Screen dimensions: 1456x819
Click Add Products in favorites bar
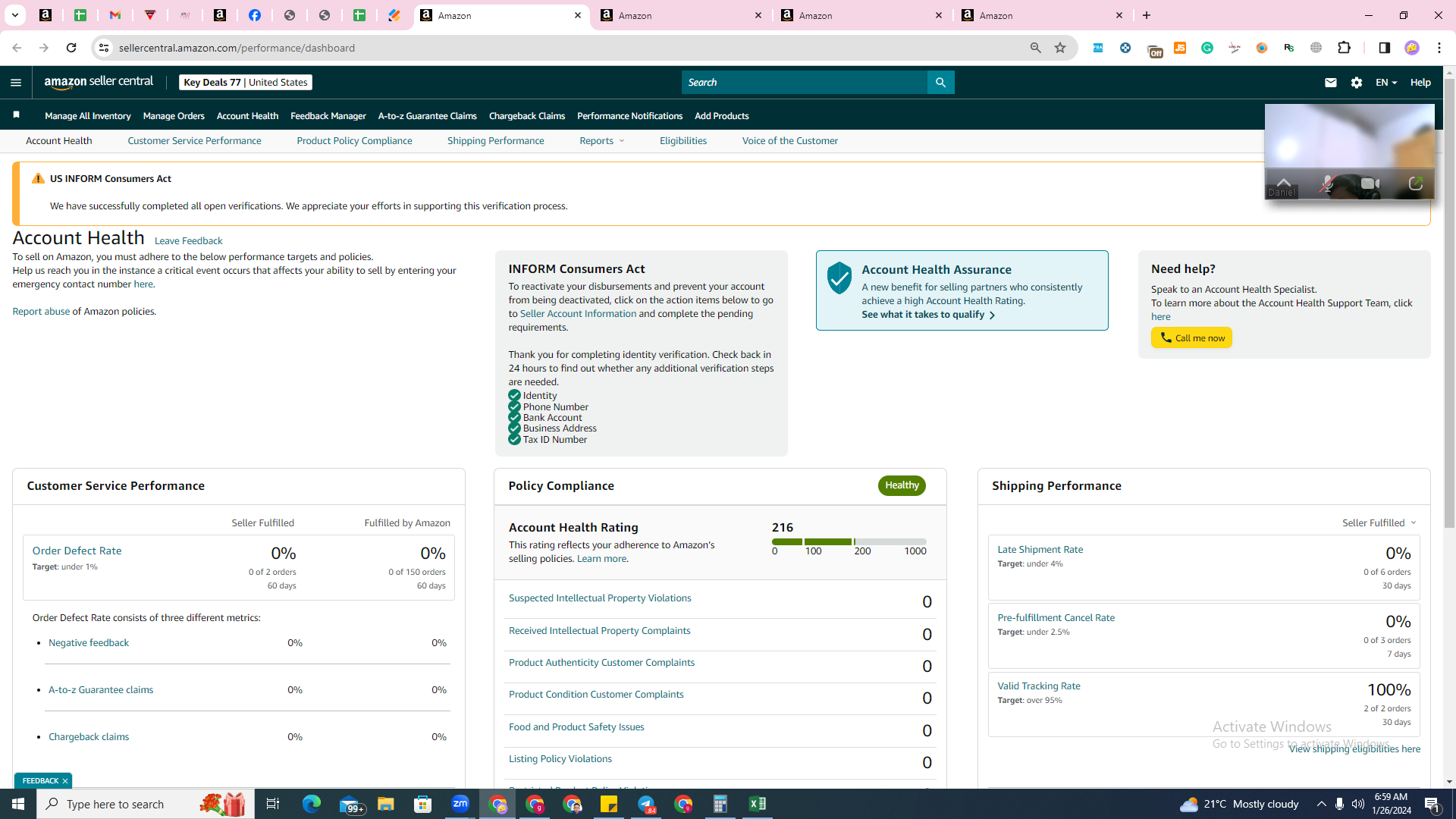tap(722, 116)
